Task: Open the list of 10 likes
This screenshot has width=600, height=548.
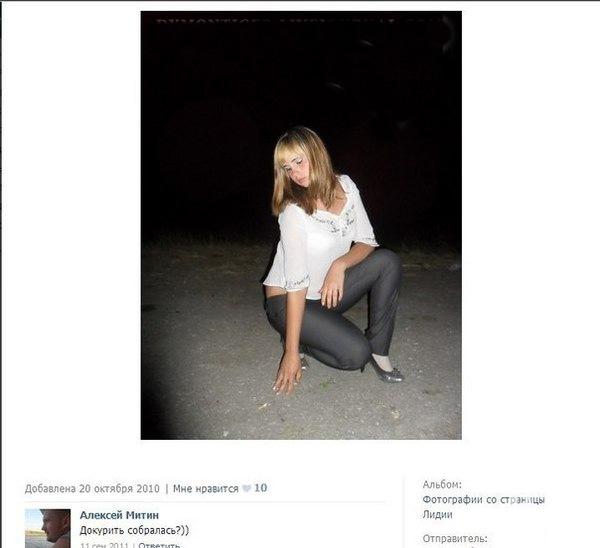Action: pos(261,488)
